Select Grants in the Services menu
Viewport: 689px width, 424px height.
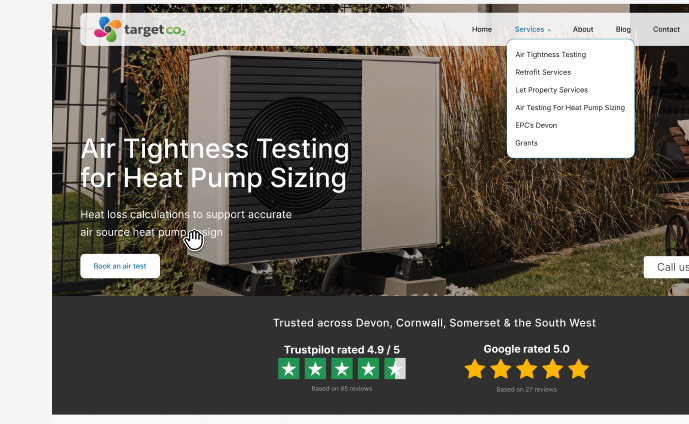pos(526,143)
